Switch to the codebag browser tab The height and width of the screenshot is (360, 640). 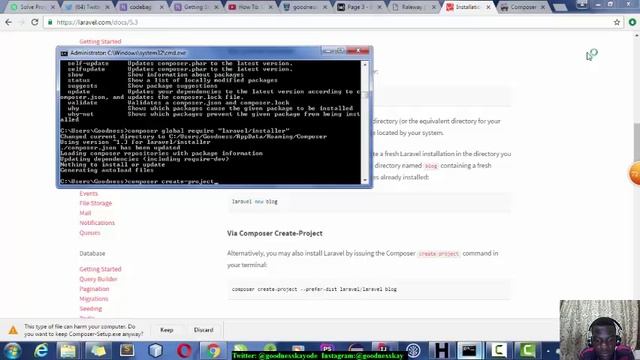[140, 7]
